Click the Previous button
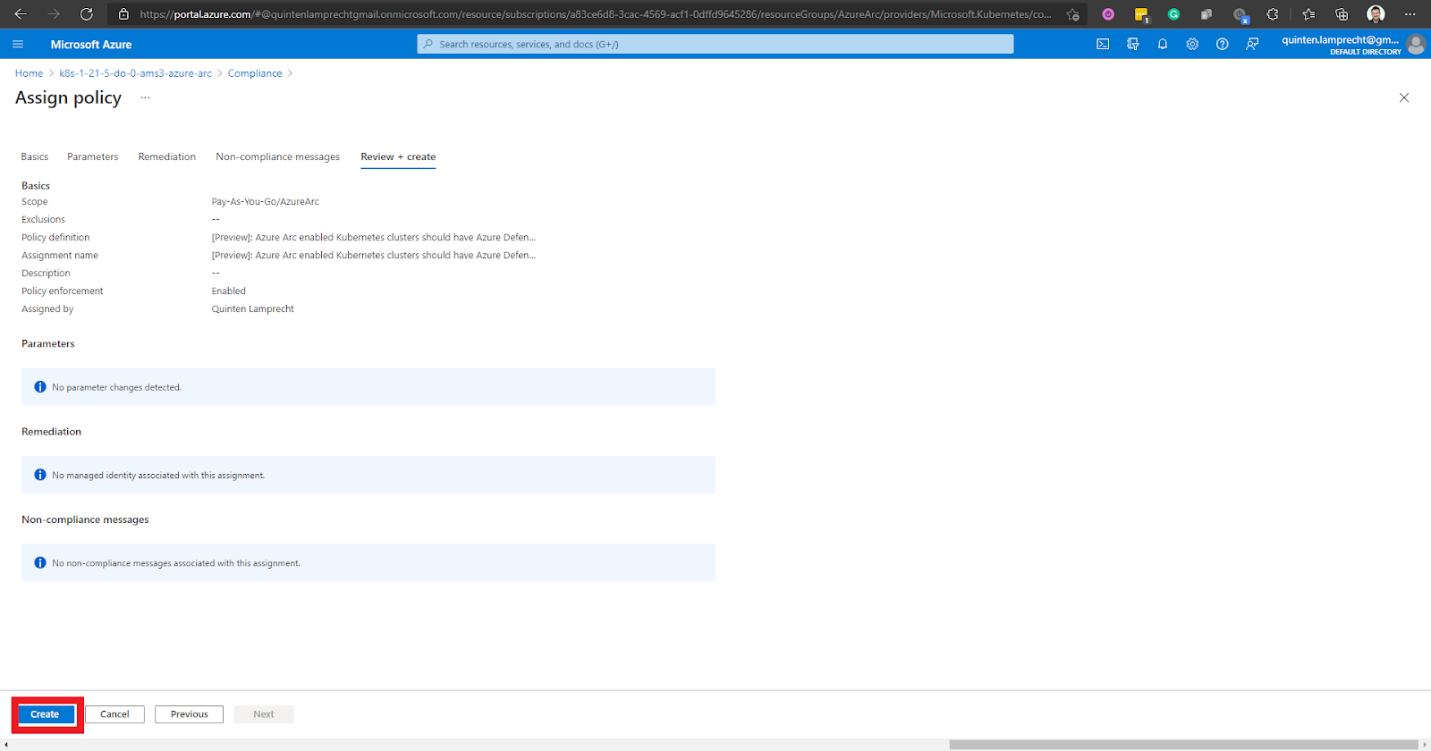 (x=189, y=714)
